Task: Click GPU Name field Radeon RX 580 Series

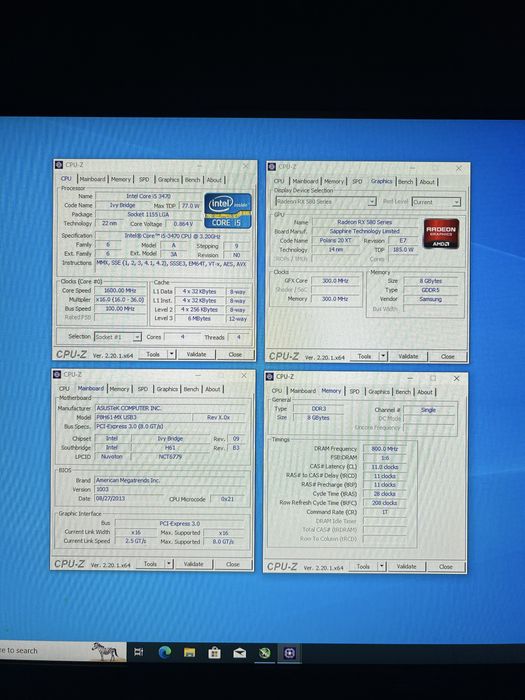Action: [365, 222]
